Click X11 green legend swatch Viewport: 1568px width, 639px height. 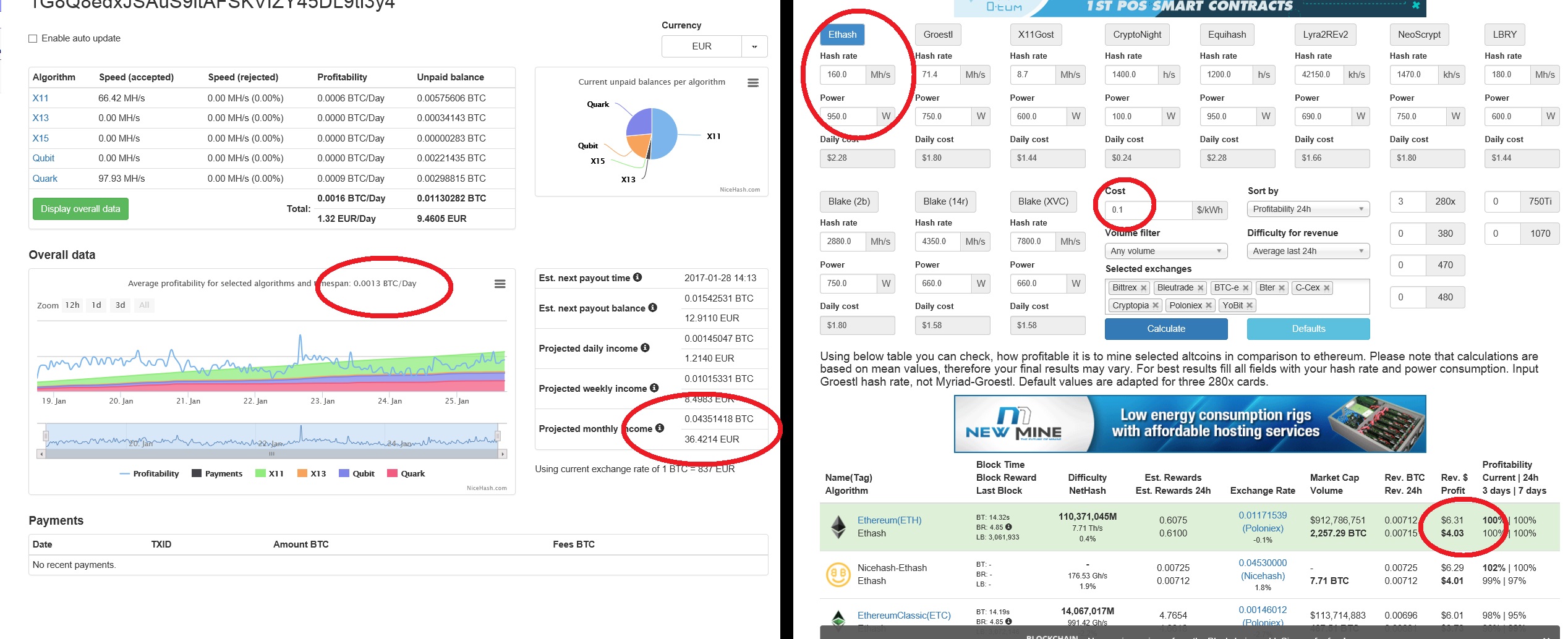coord(260,474)
